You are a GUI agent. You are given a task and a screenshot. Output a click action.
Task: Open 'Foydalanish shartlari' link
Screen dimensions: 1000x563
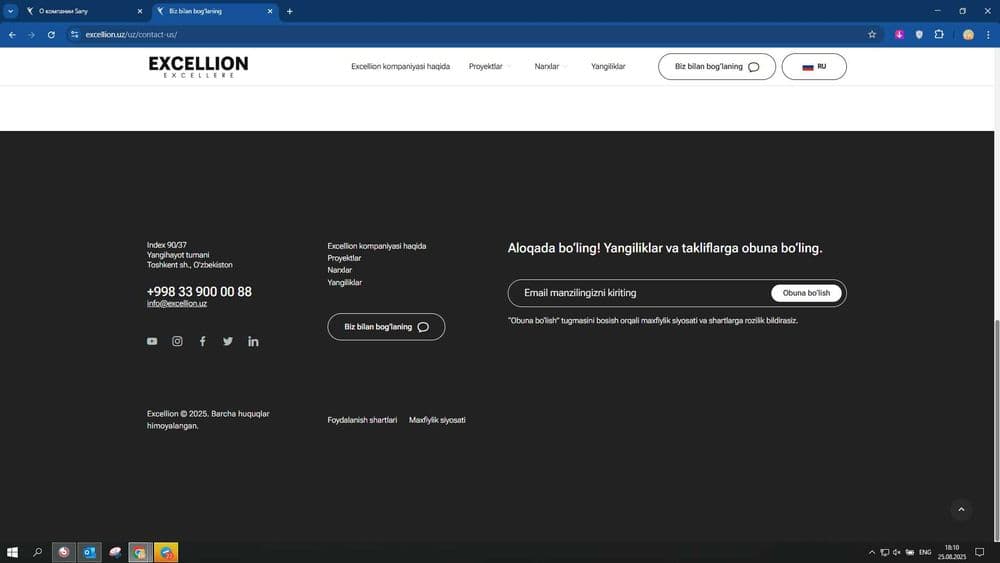click(x=362, y=420)
